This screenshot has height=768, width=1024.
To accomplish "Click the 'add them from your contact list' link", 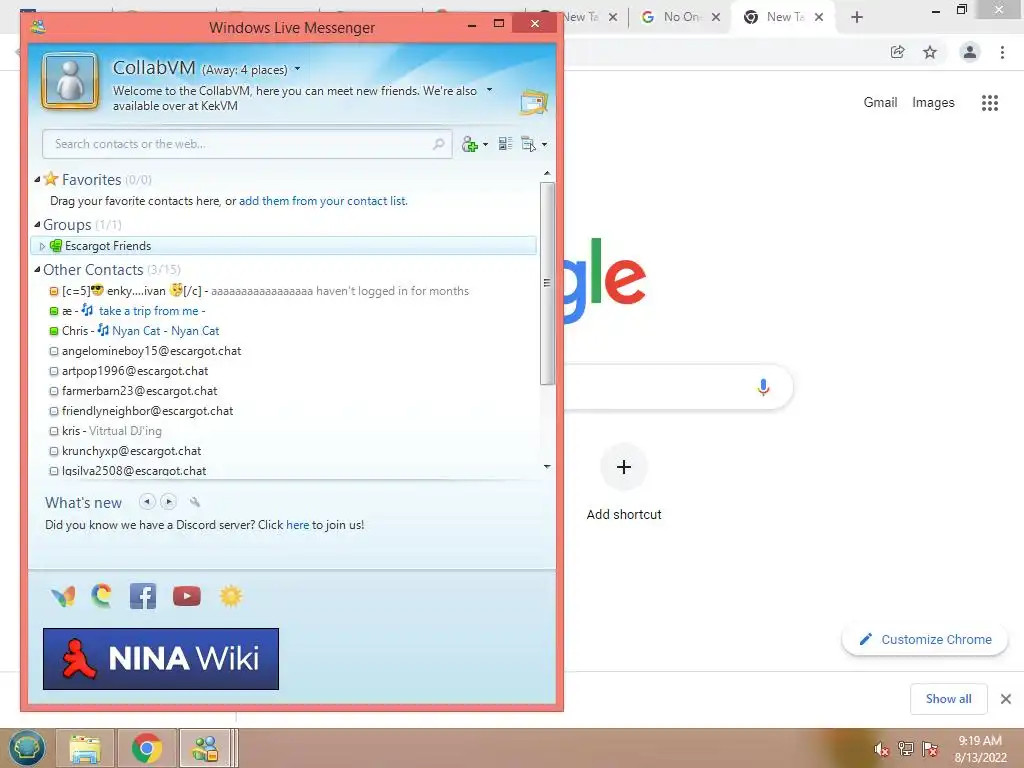I will [323, 201].
